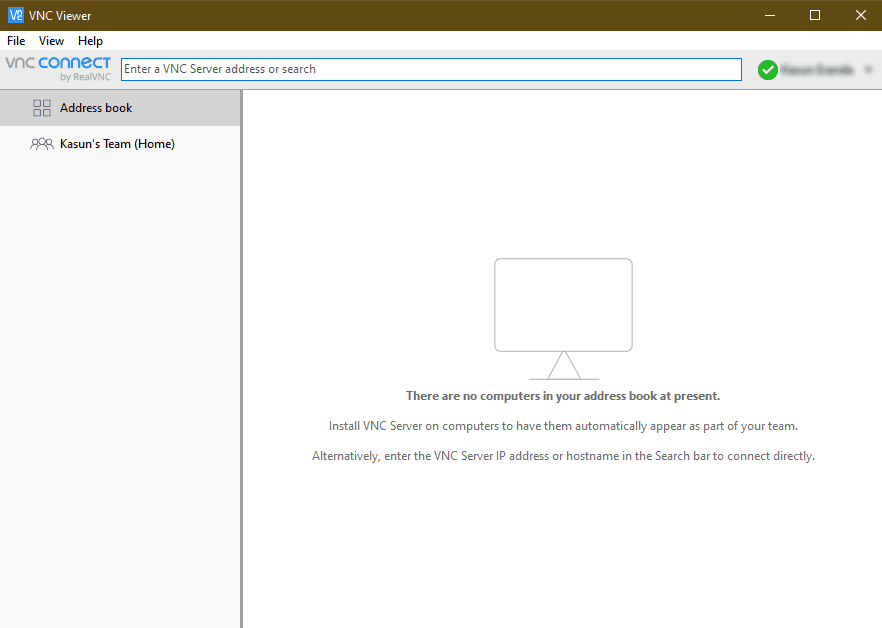Open the Help menu
Screen dimensions: 882x628
pyautogui.click(x=90, y=41)
